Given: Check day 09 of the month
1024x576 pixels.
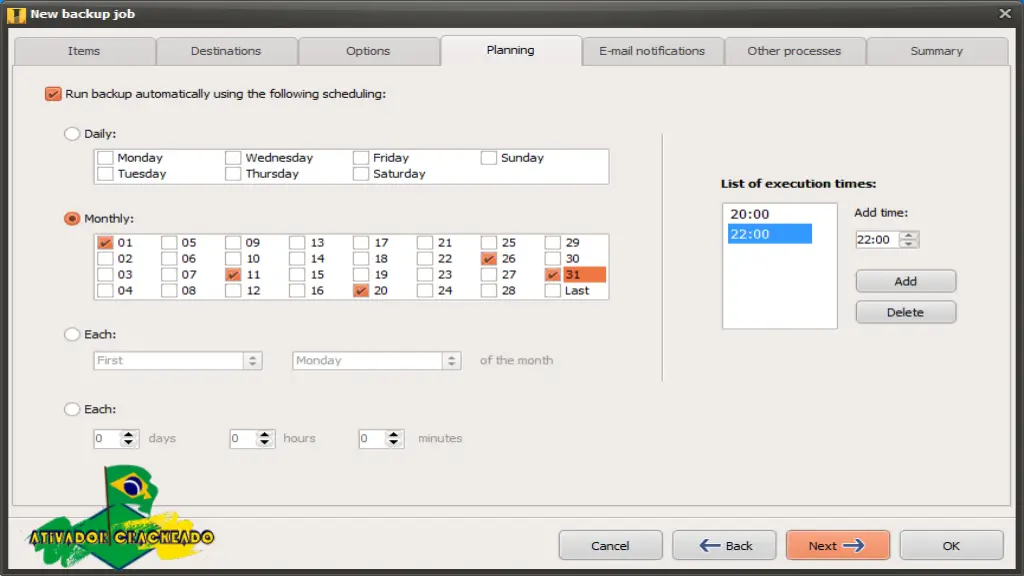Looking at the screenshot, I should click(233, 243).
